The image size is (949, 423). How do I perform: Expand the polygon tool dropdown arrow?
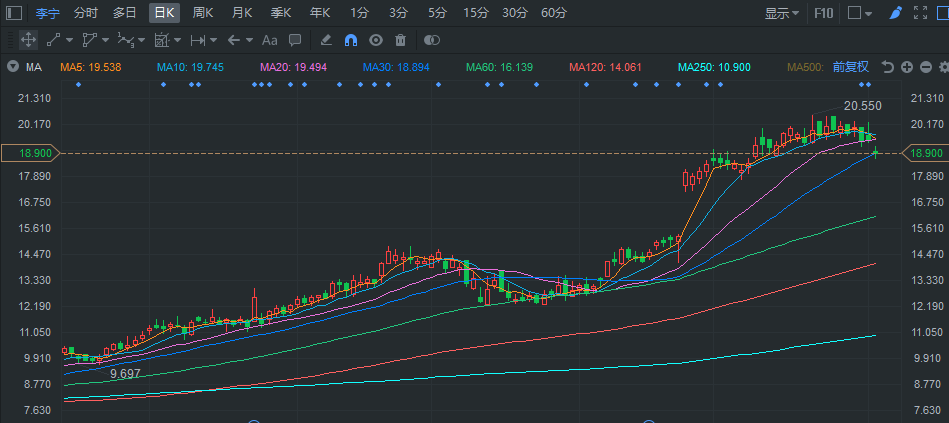(x=106, y=41)
